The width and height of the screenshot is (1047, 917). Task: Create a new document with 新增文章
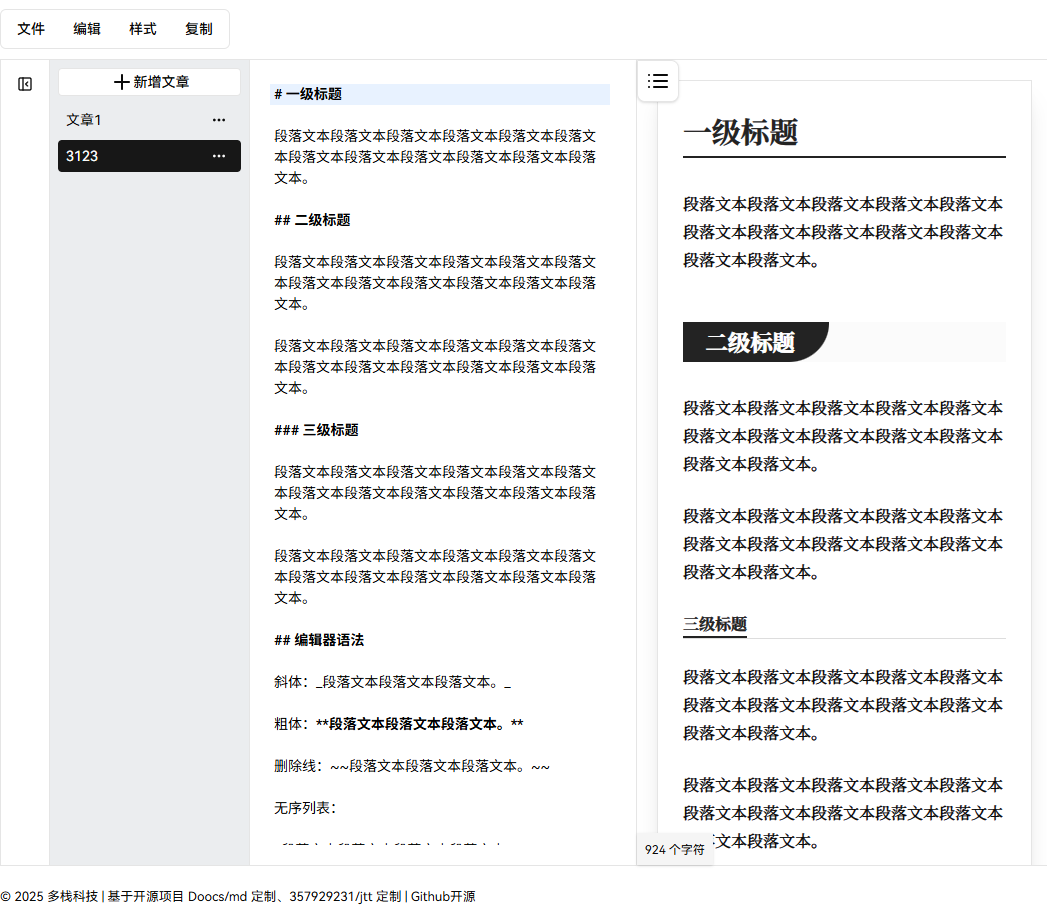click(x=148, y=81)
